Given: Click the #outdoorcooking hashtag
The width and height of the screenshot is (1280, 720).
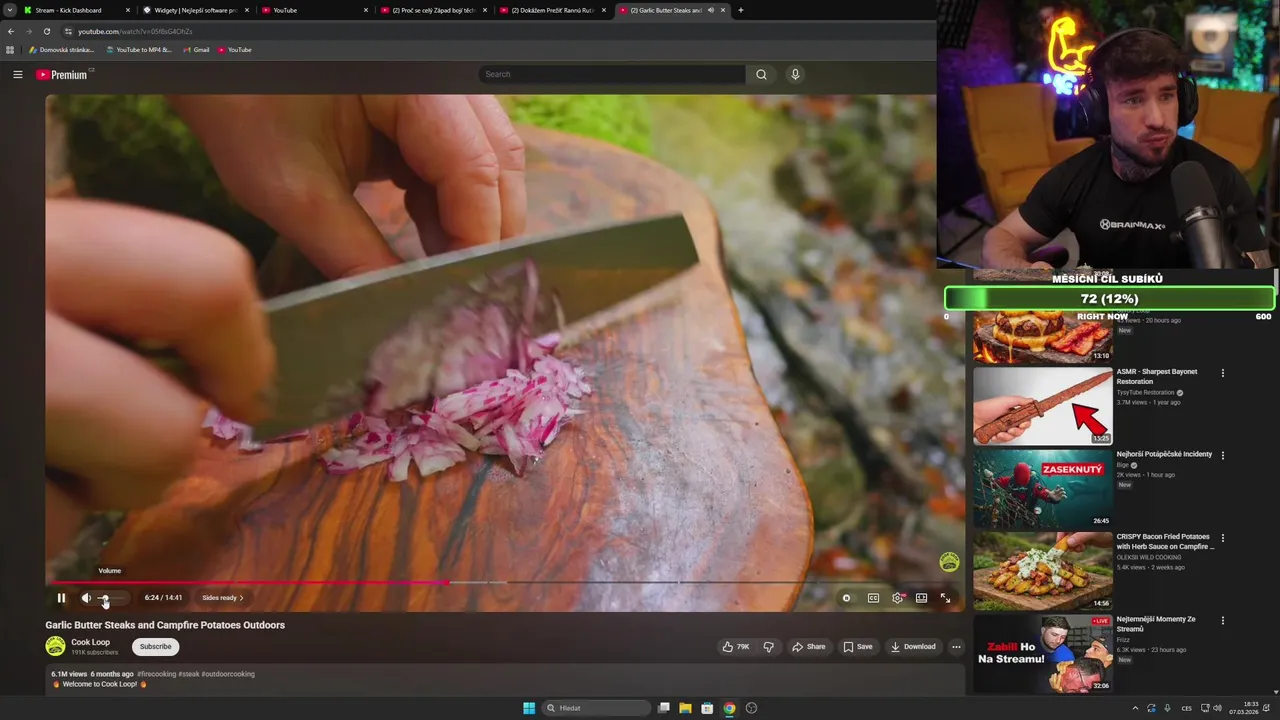Looking at the screenshot, I should [x=228, y=674].
